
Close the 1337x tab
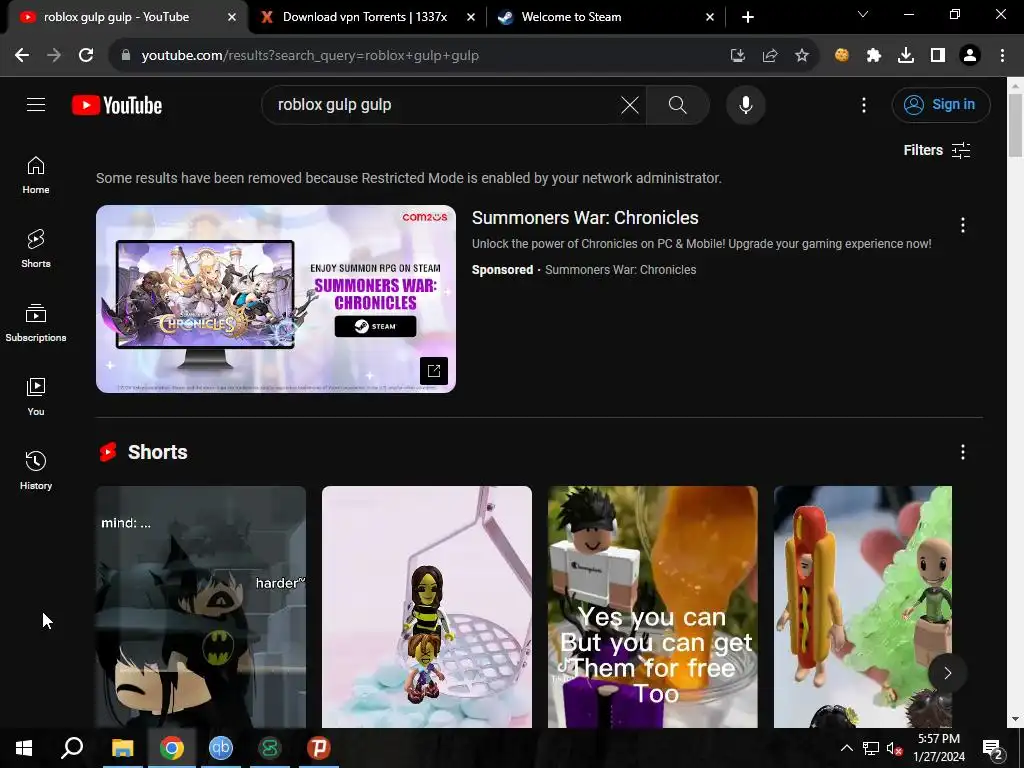(471, 18)
